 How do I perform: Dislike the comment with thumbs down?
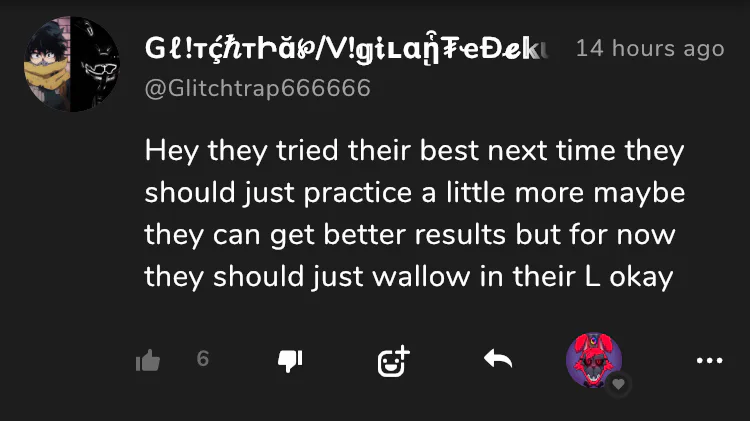(x=290, y=360)
